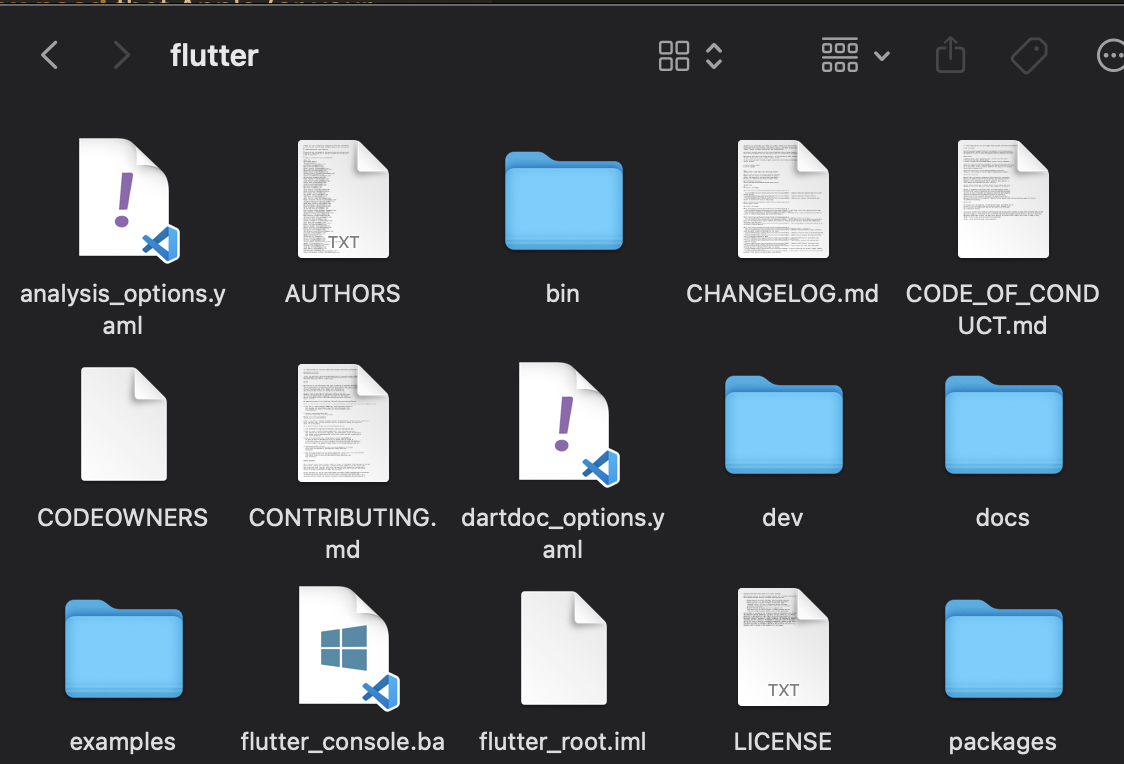Select the docs folder icon

click(1004, 424)
